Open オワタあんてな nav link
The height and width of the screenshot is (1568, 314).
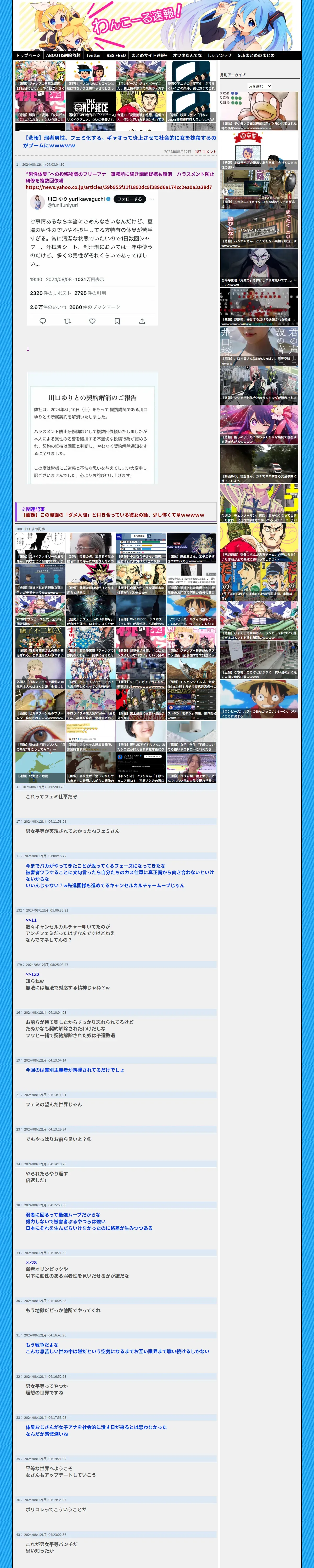(x=187, y=55)
